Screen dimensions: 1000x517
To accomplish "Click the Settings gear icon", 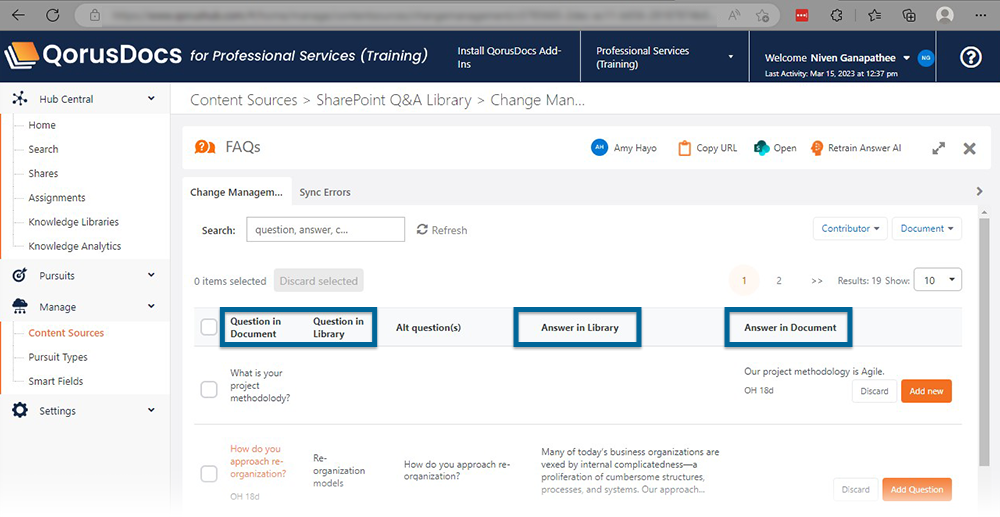I will pyautogui.click(x=20, y=411).
